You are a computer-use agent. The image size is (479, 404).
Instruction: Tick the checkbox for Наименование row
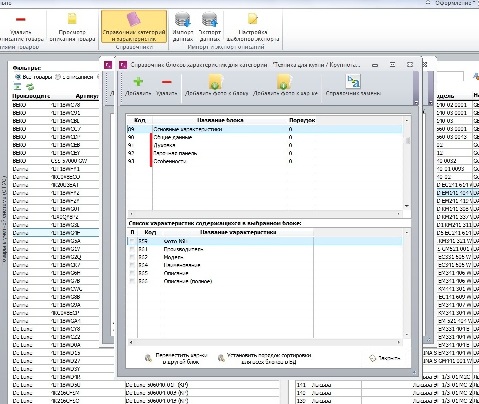(x=132, y=265)
